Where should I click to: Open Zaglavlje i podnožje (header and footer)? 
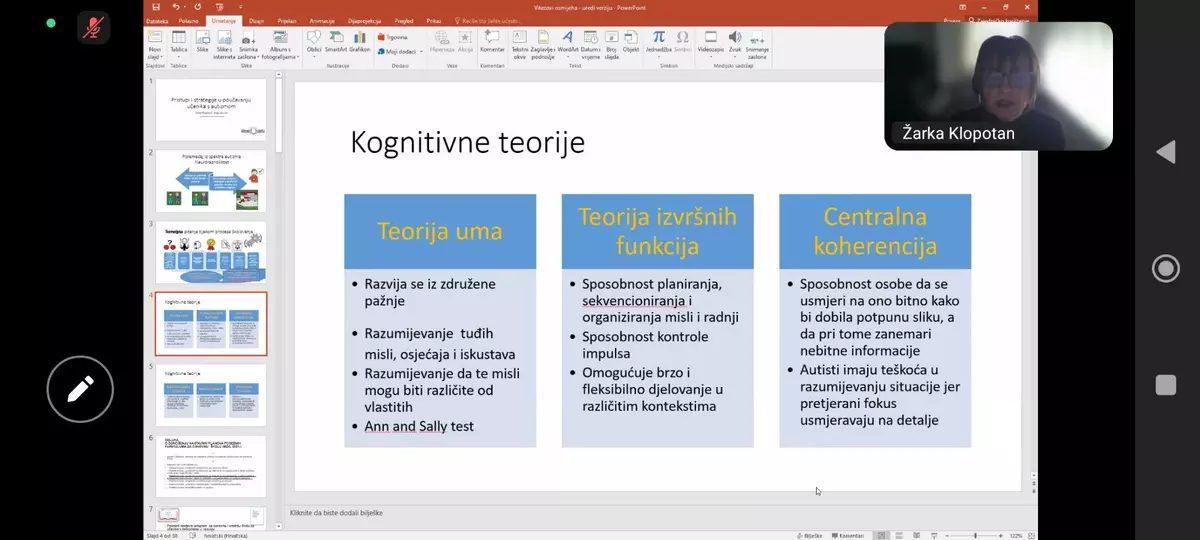click(543, 45)
